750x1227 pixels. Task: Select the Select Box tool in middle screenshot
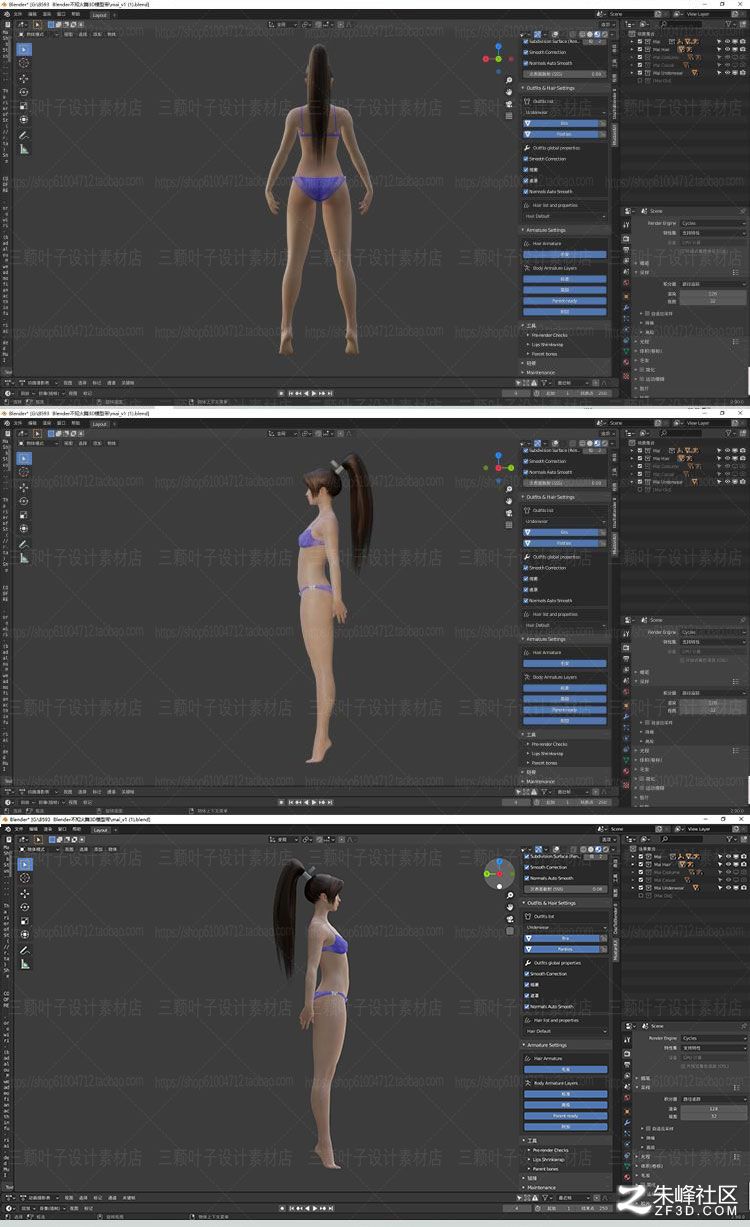[x=24, y=458]
